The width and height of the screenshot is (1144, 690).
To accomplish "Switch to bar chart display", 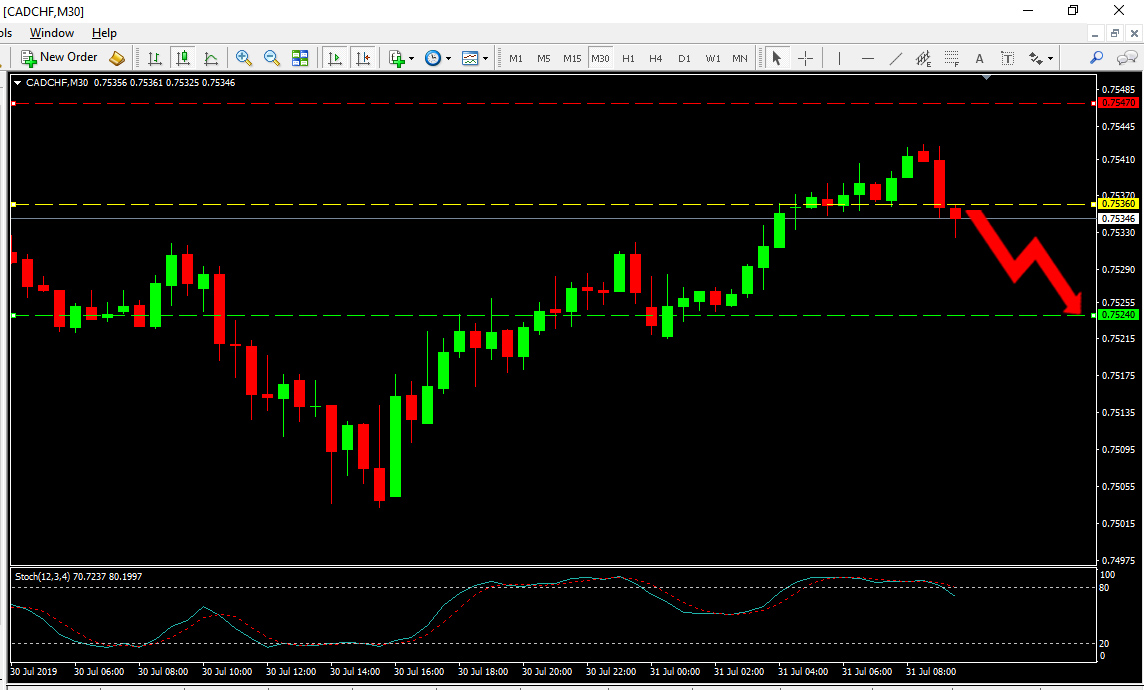I will 155,58.
